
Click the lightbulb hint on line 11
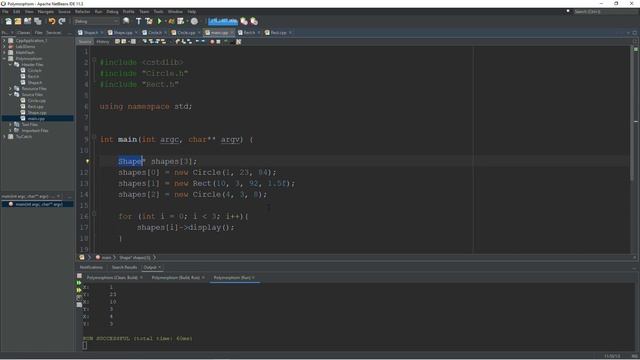87,161
